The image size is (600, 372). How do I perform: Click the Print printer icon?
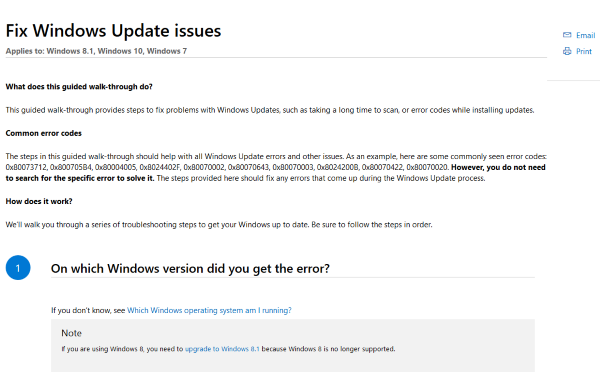pos(567,51)
